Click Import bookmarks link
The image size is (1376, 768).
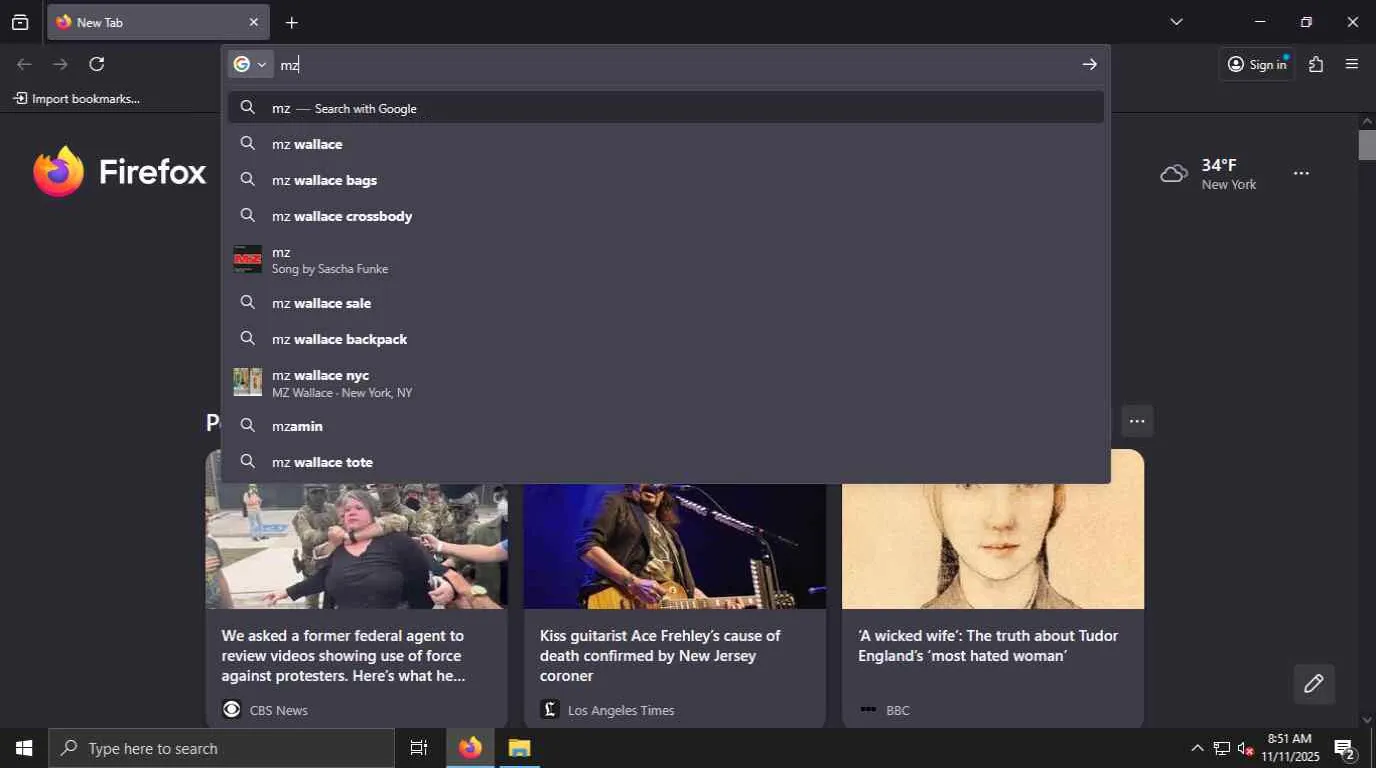pyautogui.click(x=77, y=99)
